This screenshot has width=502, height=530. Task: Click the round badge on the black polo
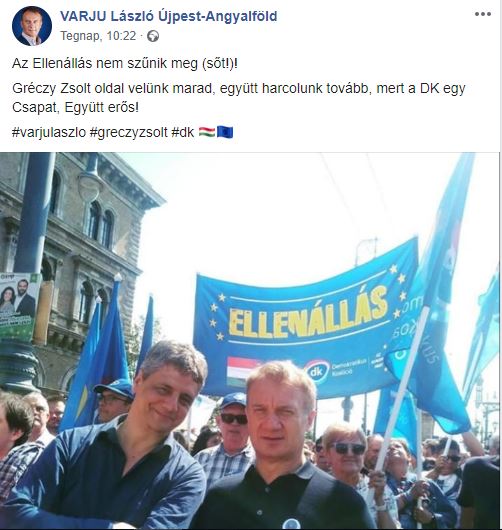(x=291, y=524)
